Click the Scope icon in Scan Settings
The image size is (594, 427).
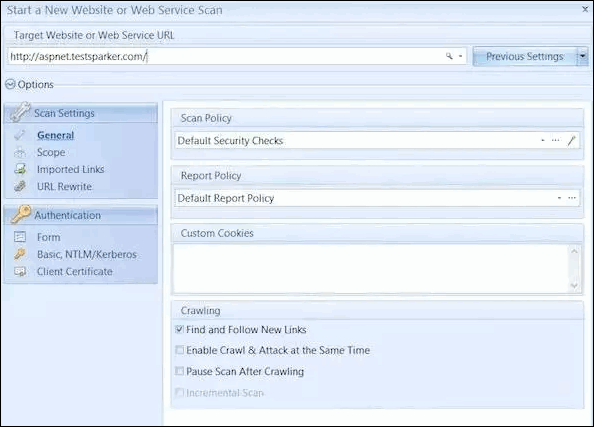pos(20,152)
